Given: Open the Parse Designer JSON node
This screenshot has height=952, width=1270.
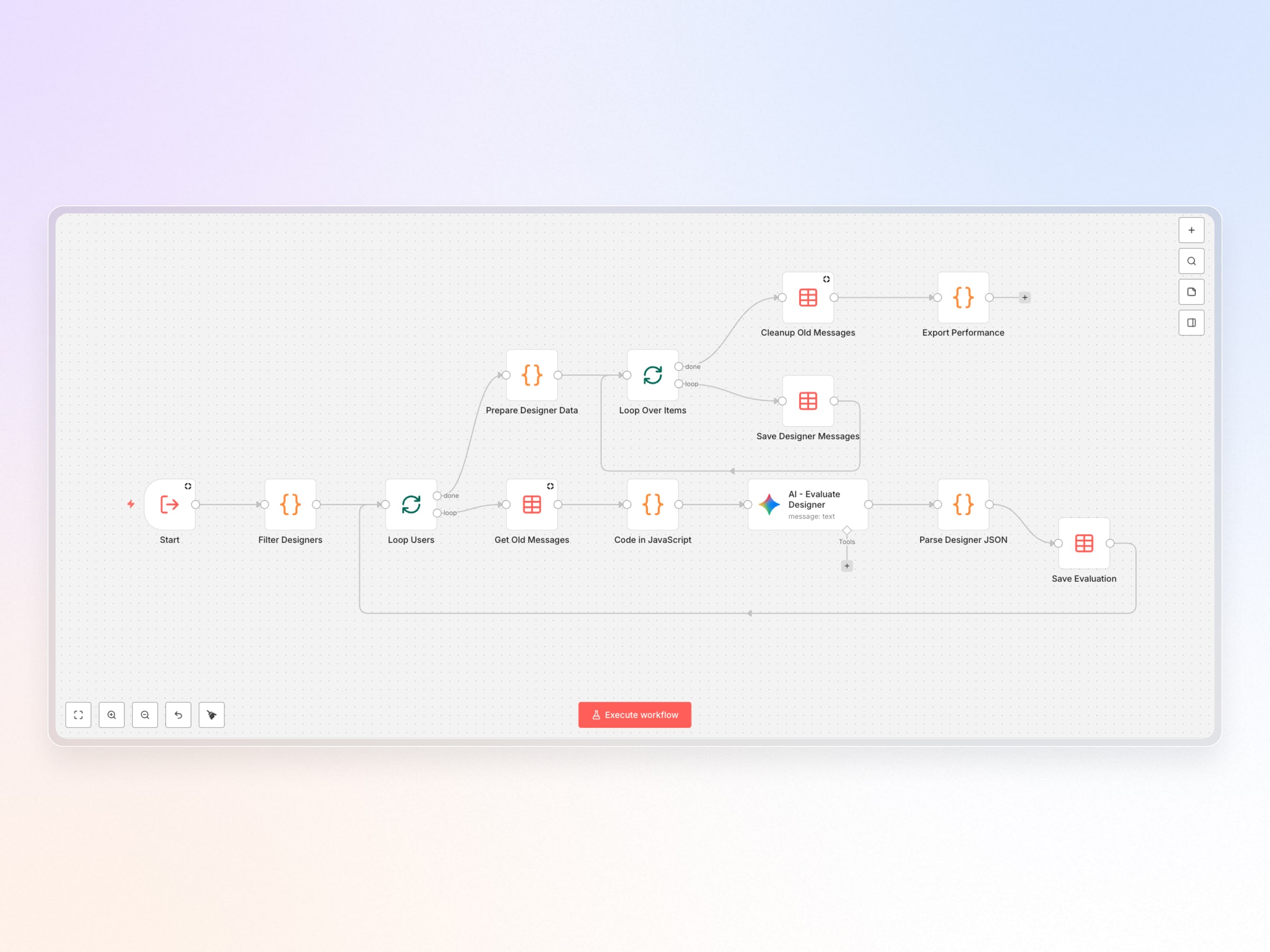Looking at the screenshot, I should click(x=963, y=505).
